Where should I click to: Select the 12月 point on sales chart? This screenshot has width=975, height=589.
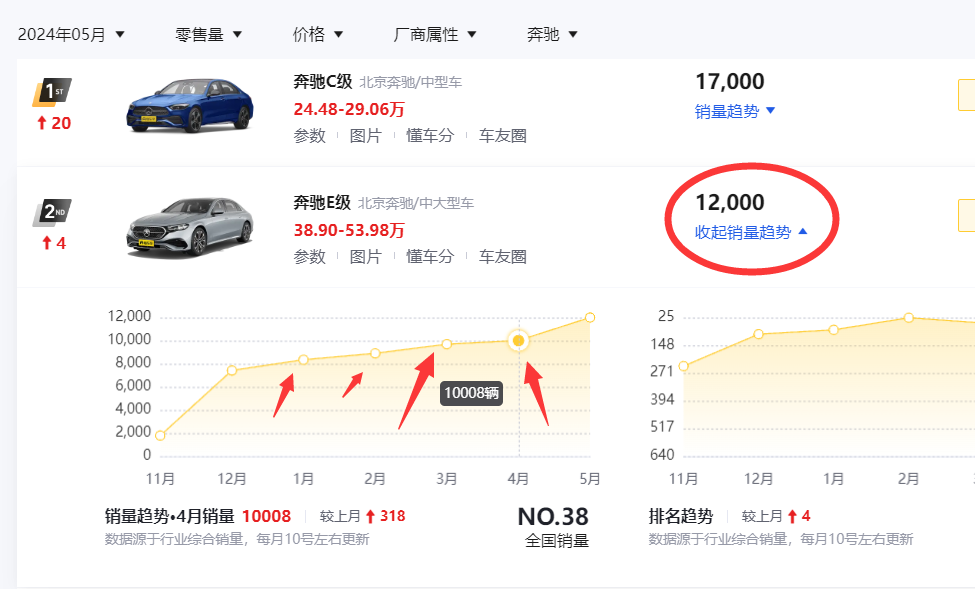click(232, 370)
